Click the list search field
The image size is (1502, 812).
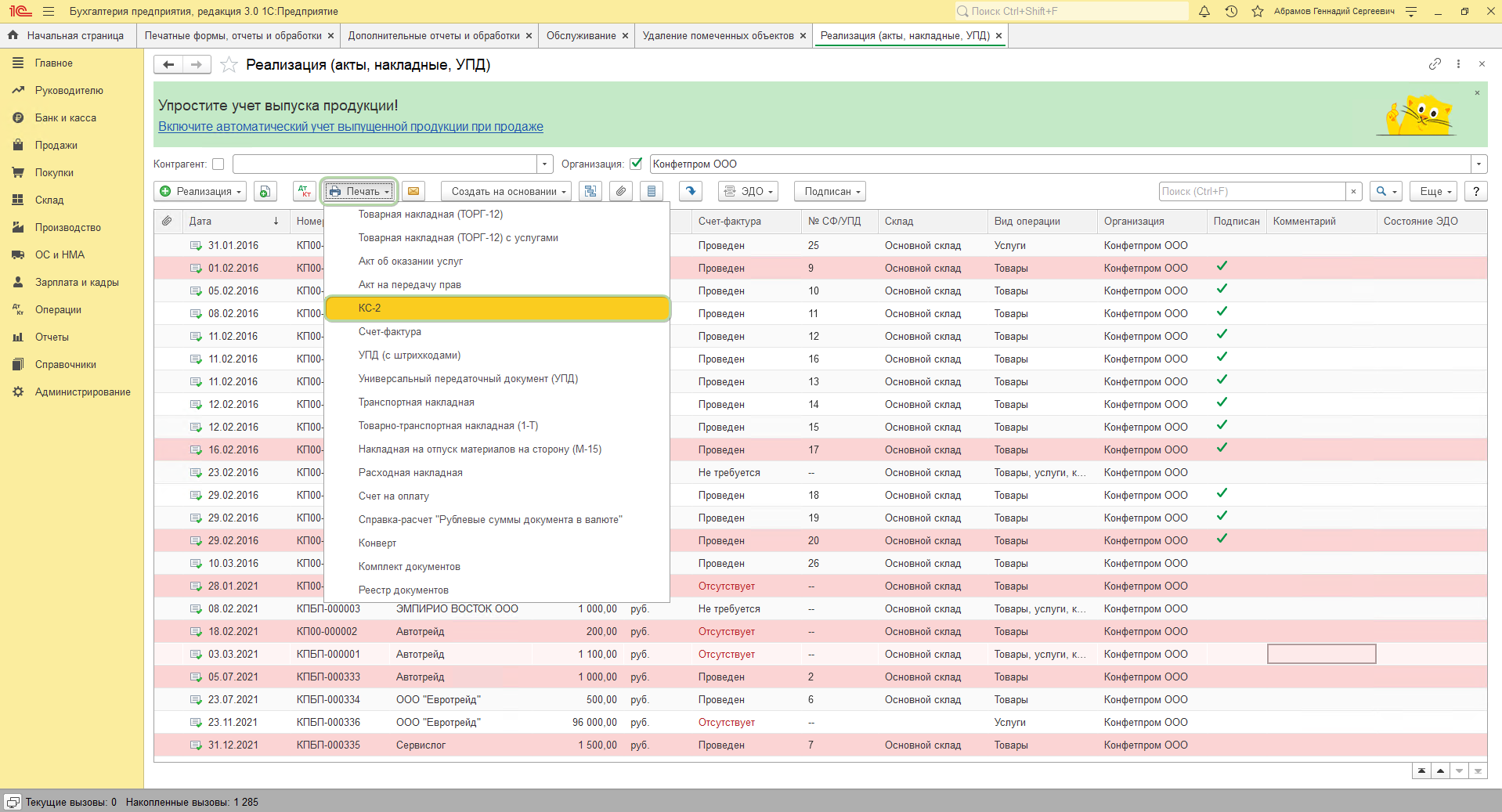click(1251, 192)
